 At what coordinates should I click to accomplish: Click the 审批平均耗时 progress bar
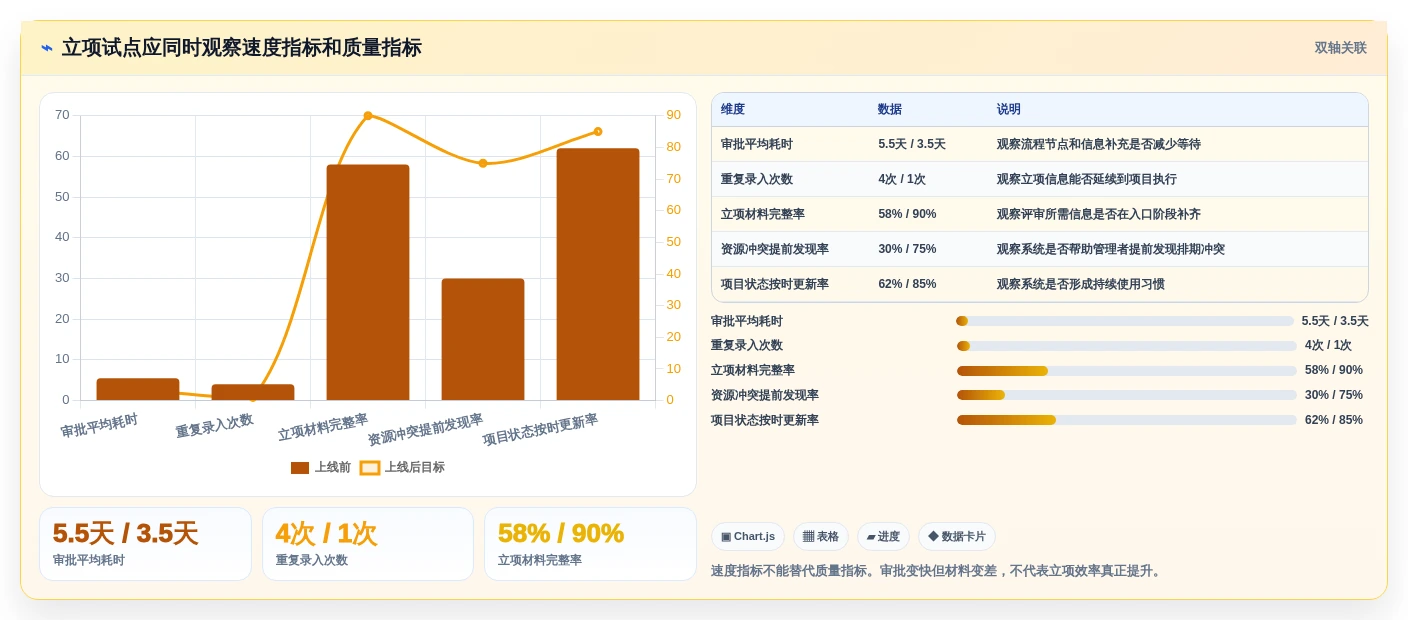coord(1125,321)
